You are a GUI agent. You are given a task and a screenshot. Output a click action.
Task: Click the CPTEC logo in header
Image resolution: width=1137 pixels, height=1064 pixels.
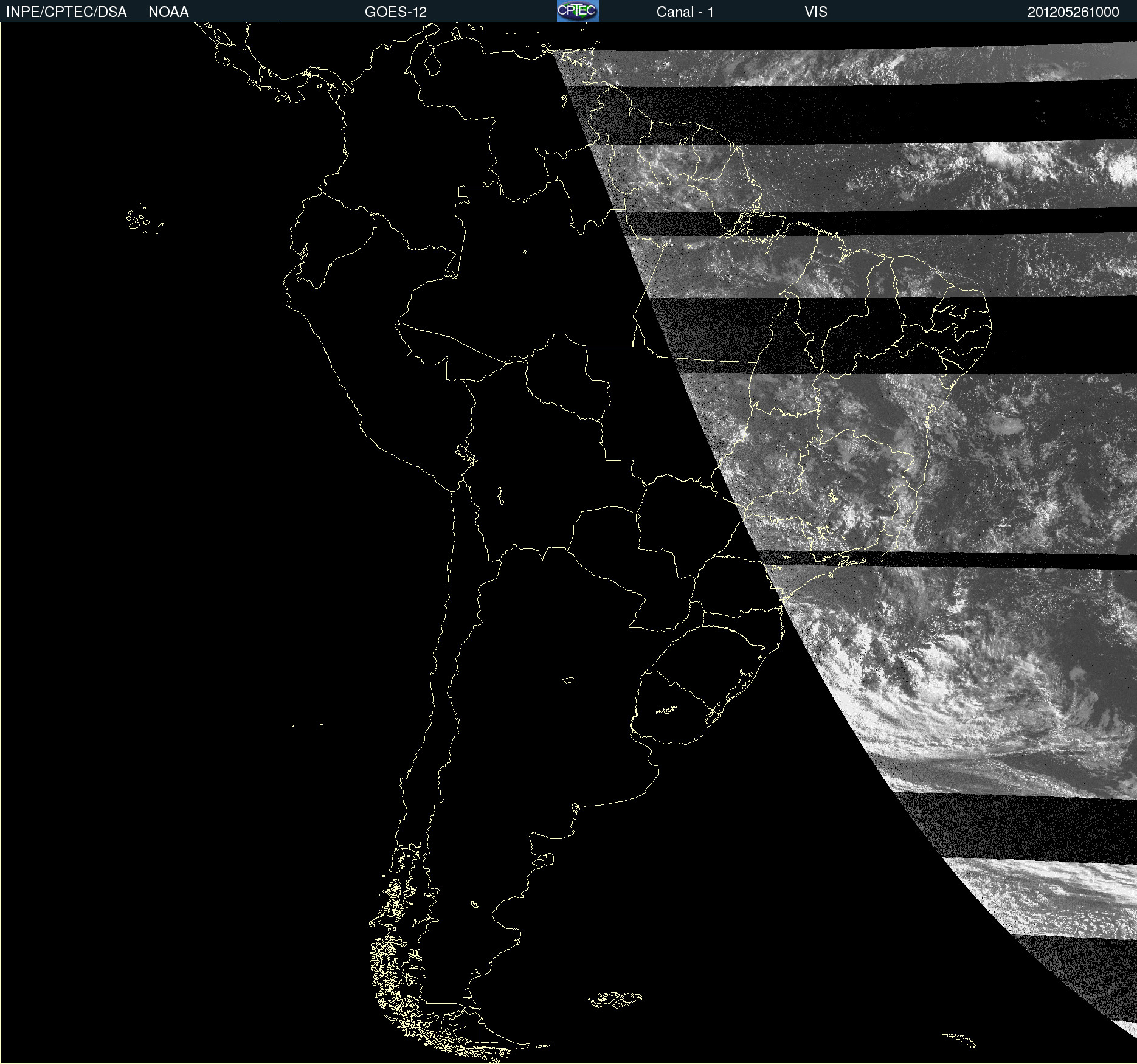coord(578,11)
